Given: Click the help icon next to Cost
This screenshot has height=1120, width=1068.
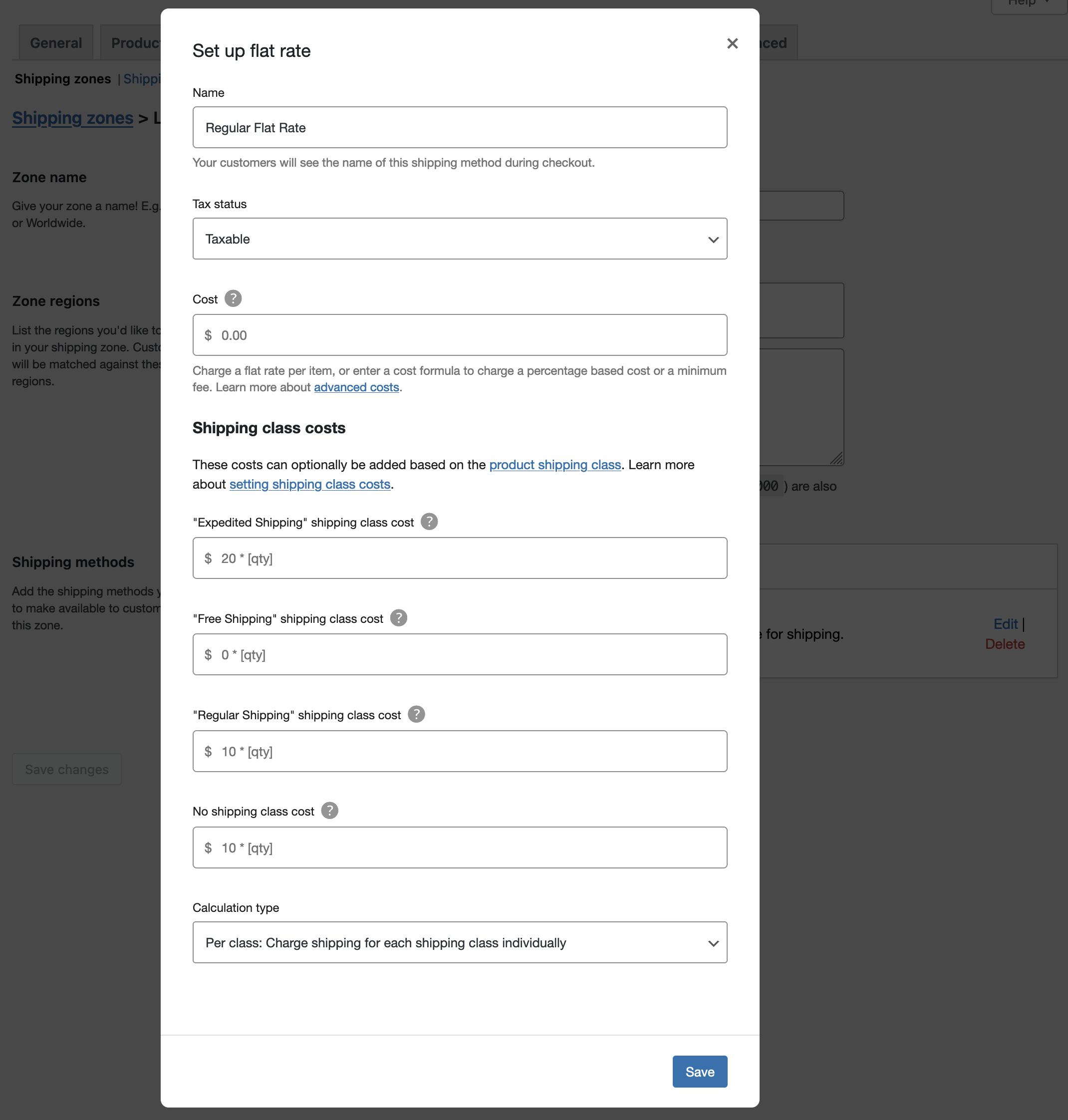Looking at the screenshot, I should (233, 298).
